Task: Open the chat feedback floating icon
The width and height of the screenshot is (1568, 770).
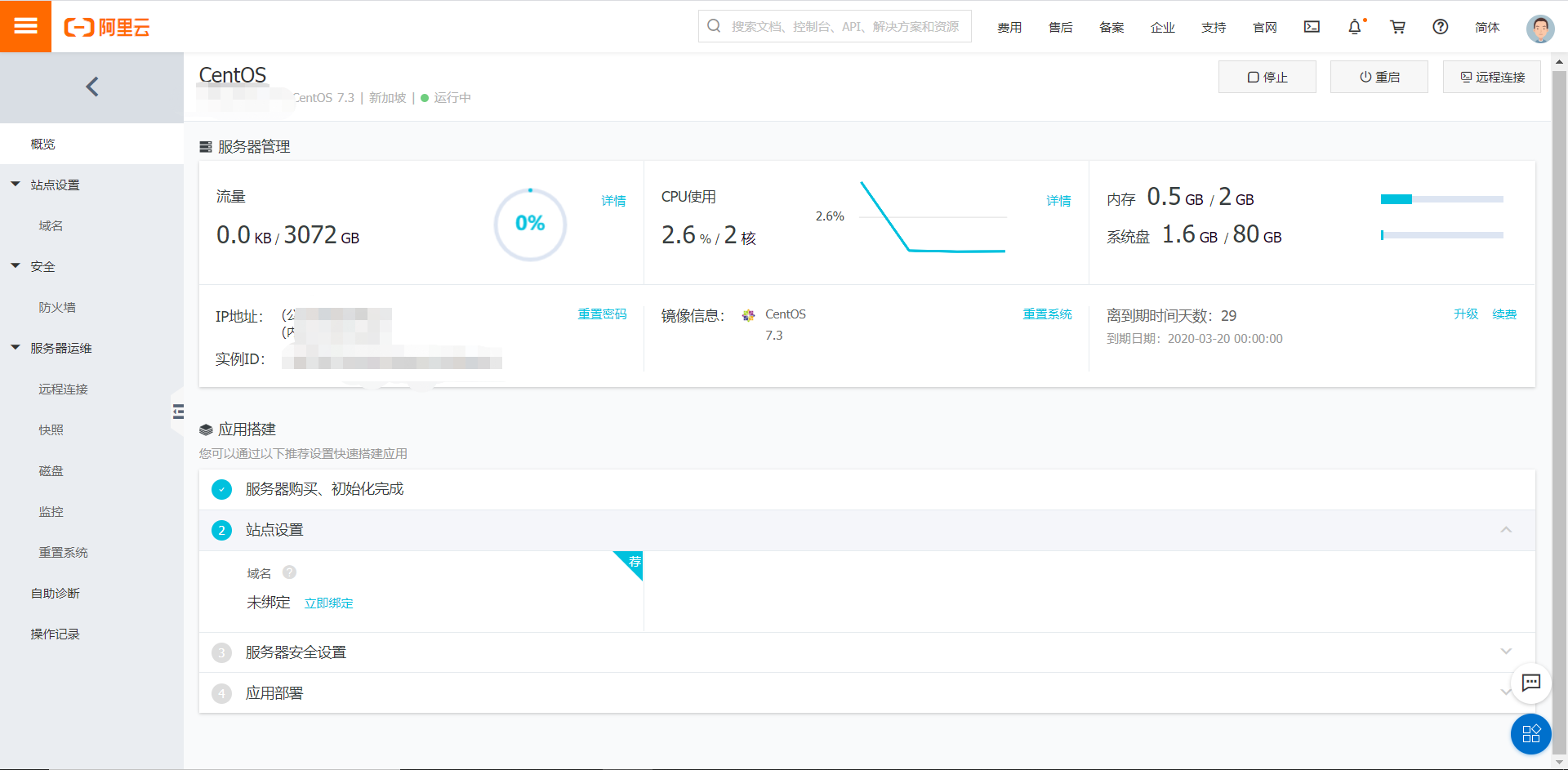Action: [x=1530, y=683]
